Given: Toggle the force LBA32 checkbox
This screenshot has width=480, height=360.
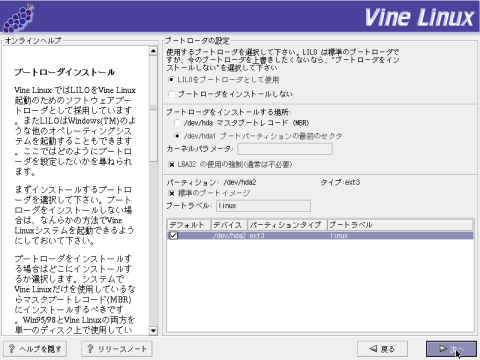Looking at the screenshot, I should point(172,164).
